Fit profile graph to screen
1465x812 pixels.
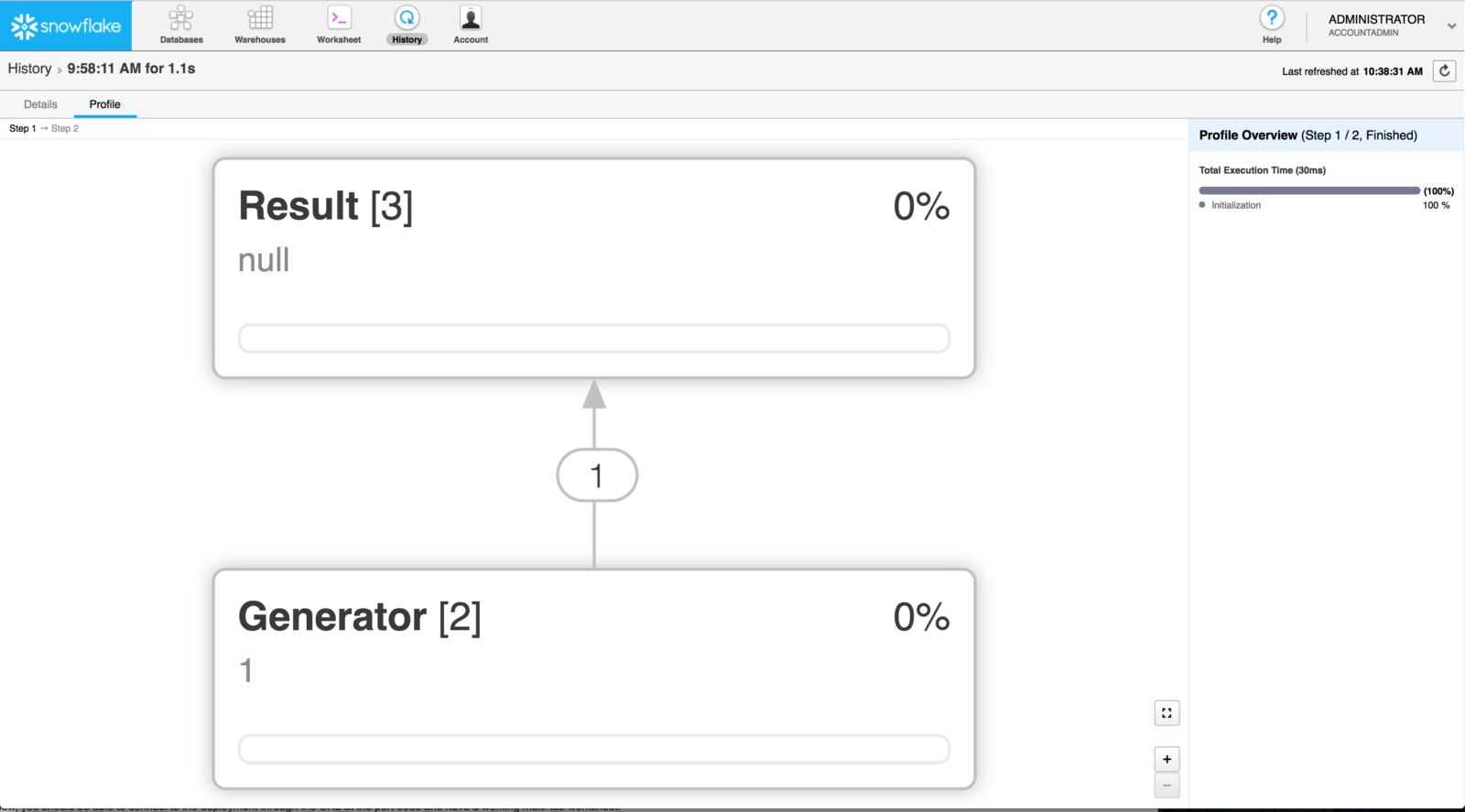[1167, 712]
